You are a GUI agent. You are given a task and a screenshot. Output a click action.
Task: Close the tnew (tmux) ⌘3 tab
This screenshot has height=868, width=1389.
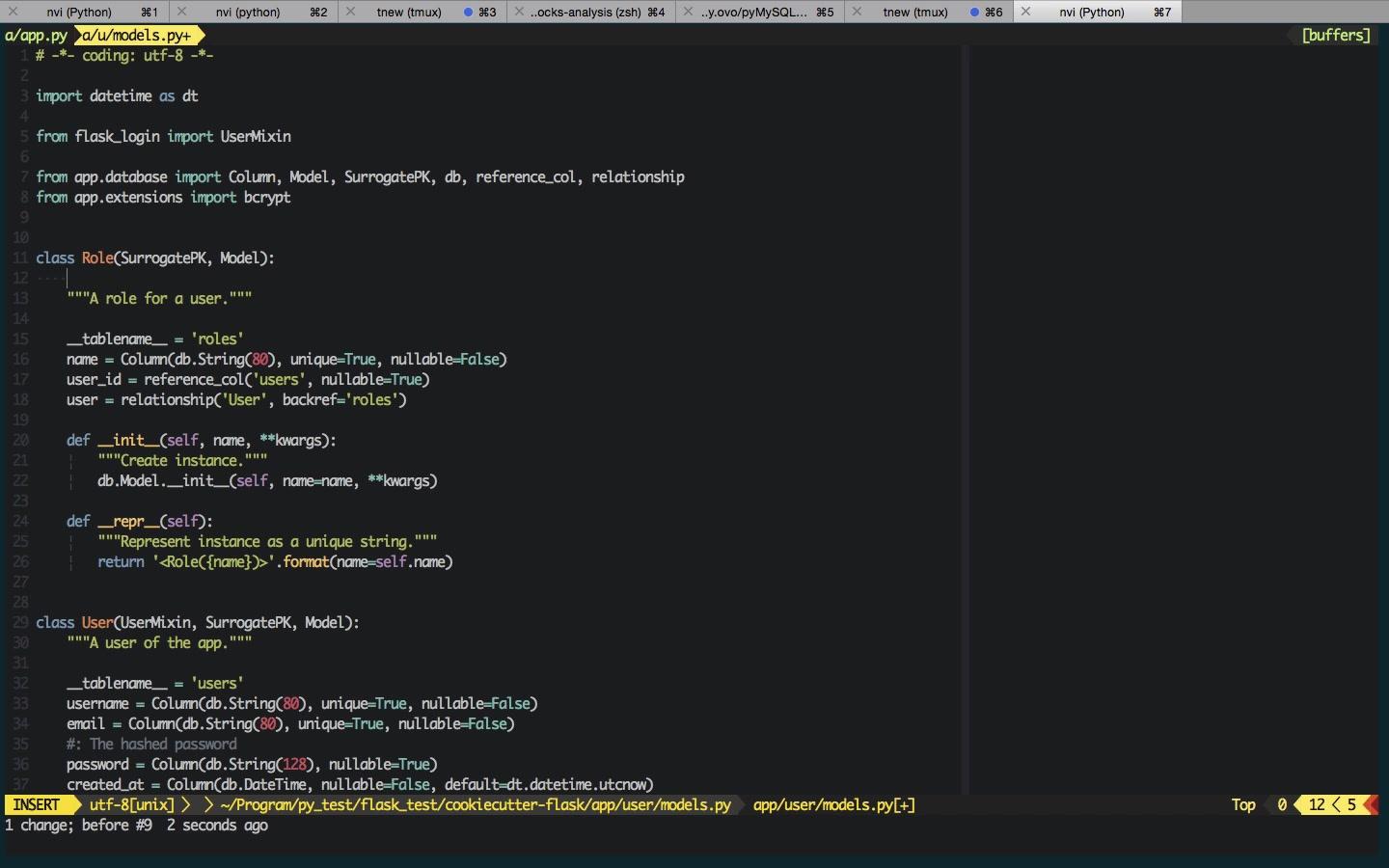coord(350,12)
